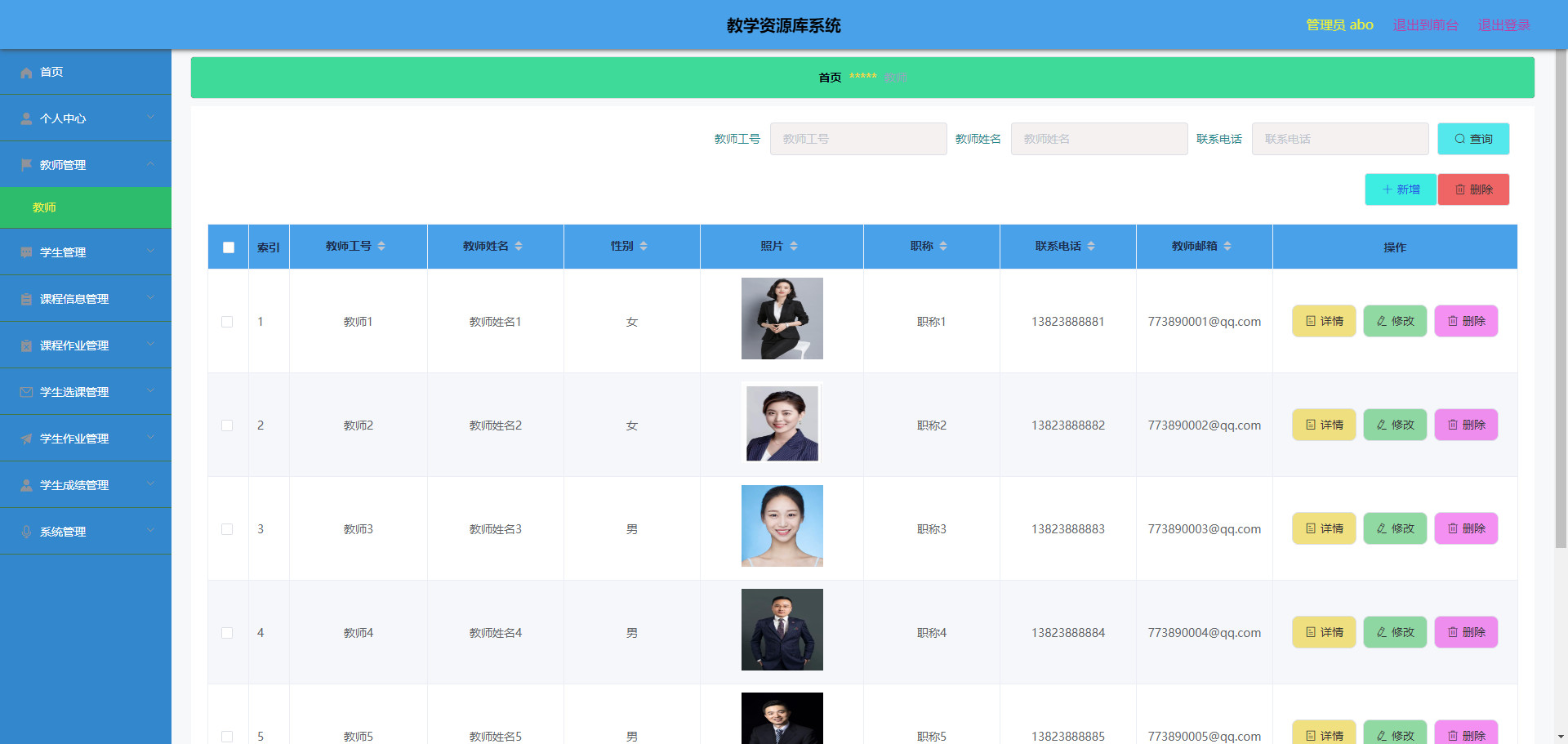
Task: Click phone number 13823888883 cell
Action: (1068, 529)
